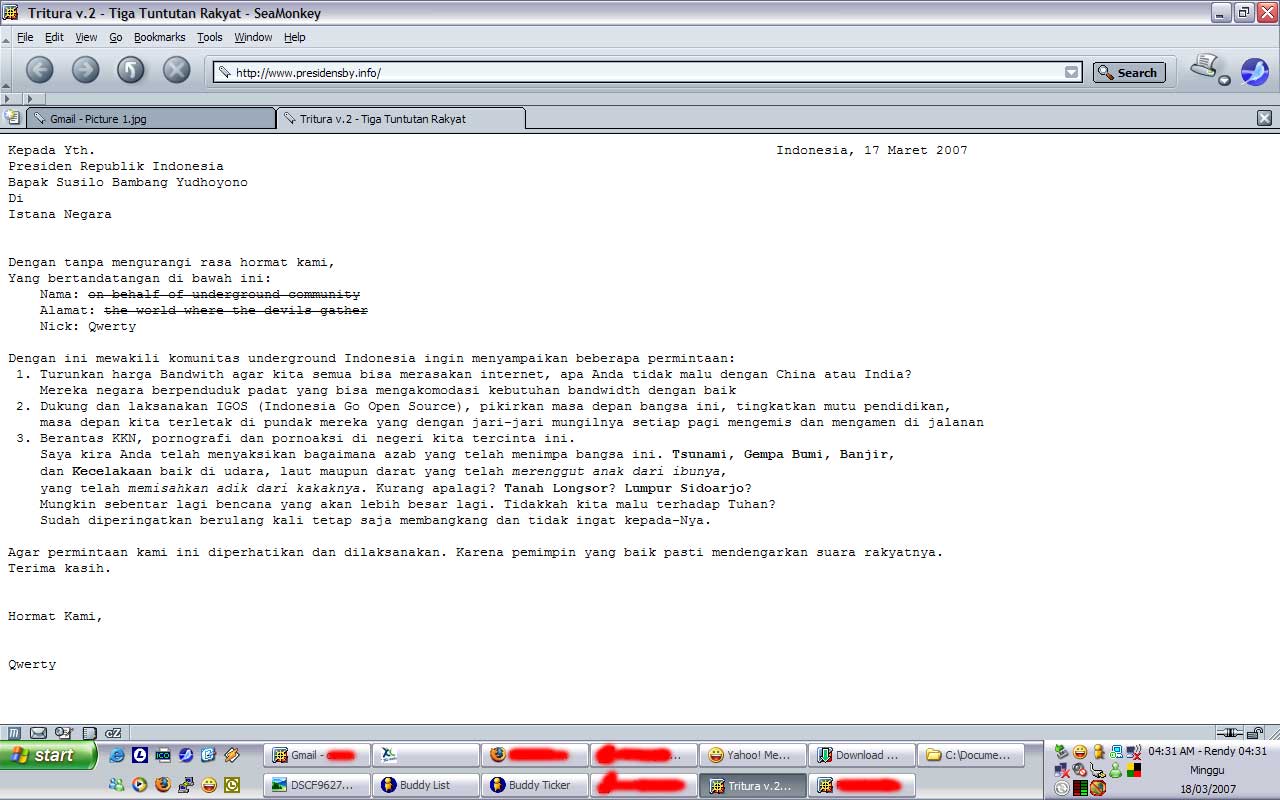
Task: Click the Back navigation button
Action: point(39,70)
